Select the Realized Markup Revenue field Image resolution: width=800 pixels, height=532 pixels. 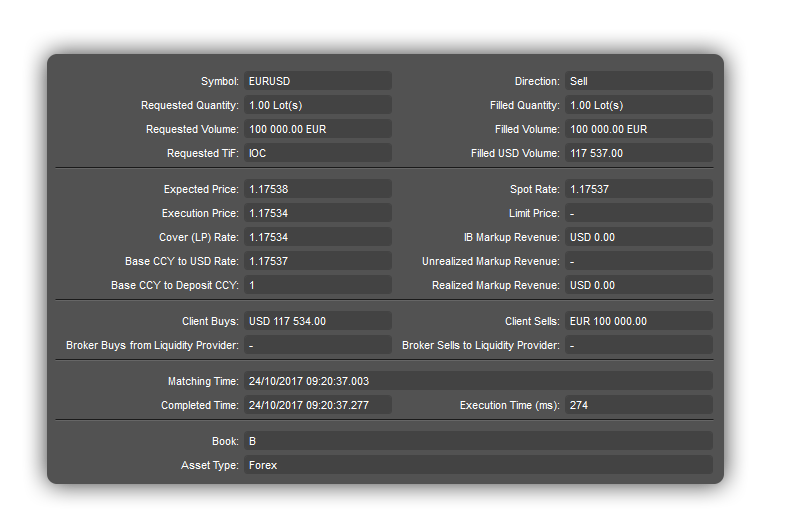point(639,285)
